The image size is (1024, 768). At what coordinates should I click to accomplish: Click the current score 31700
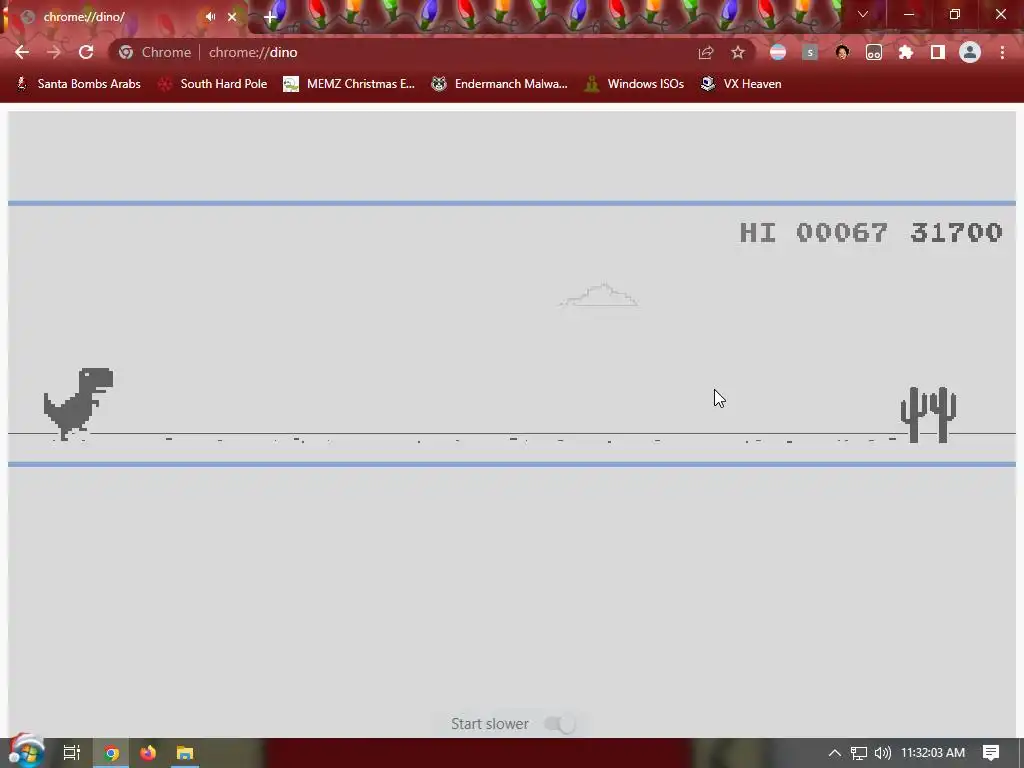(956, 232)
